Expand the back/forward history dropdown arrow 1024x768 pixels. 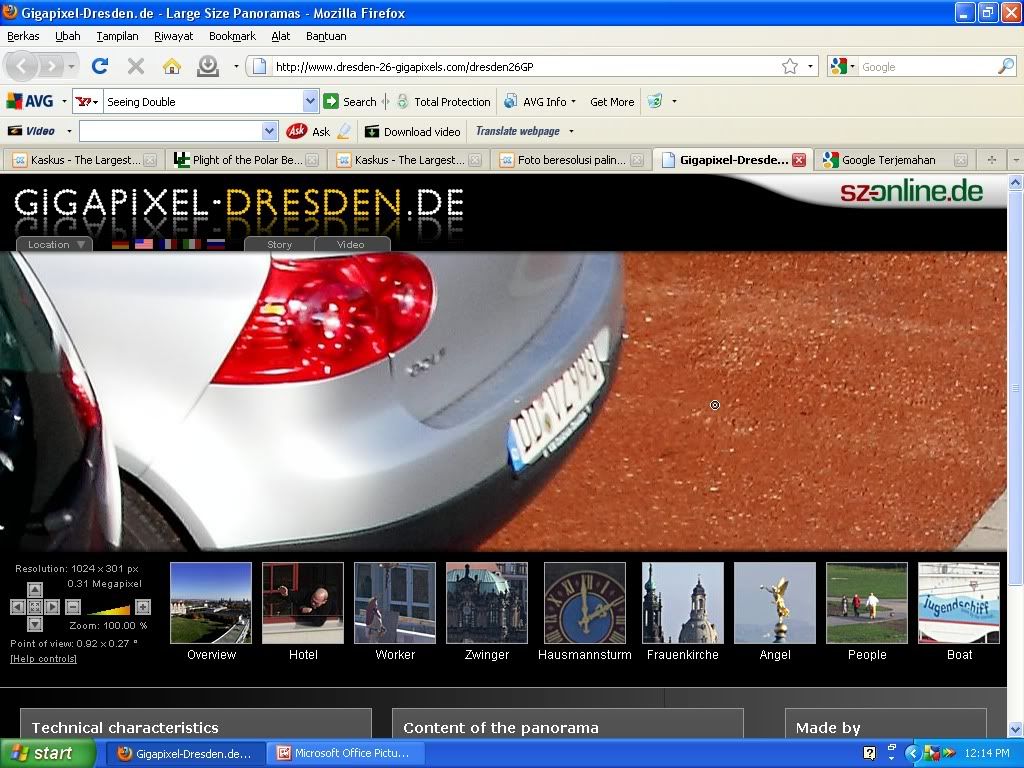coord(71,66)
